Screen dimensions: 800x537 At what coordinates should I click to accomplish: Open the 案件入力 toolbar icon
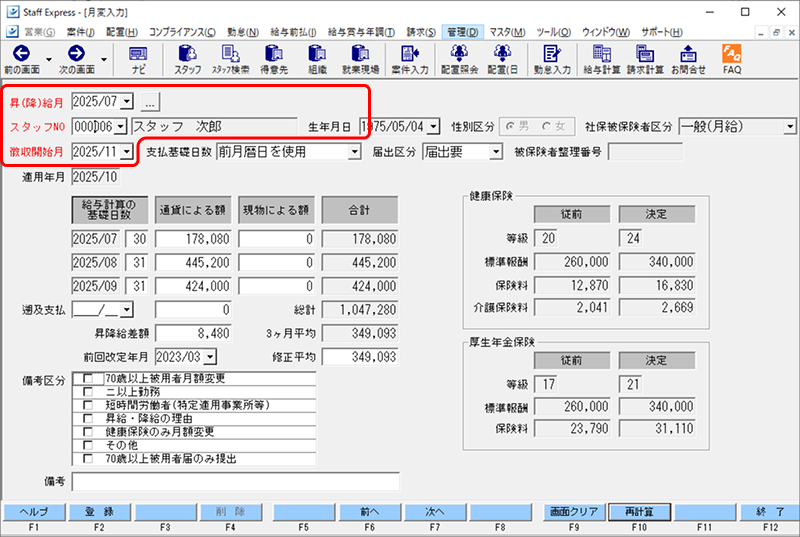point(410,60)
